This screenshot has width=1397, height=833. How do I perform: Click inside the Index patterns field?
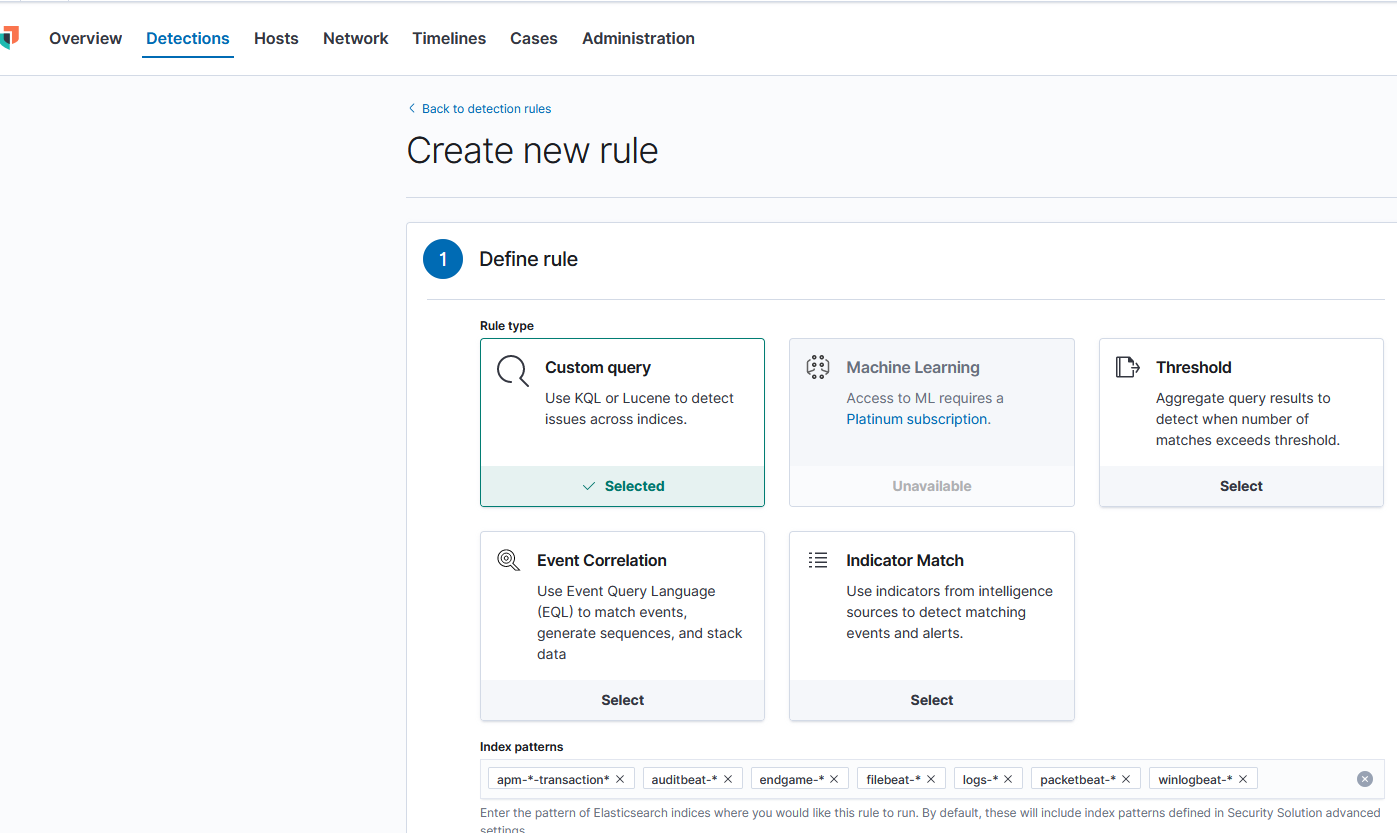[x=1310, y=778]
